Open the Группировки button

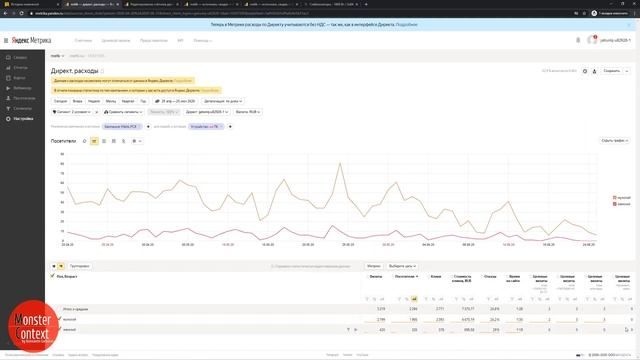pos(79,266)
